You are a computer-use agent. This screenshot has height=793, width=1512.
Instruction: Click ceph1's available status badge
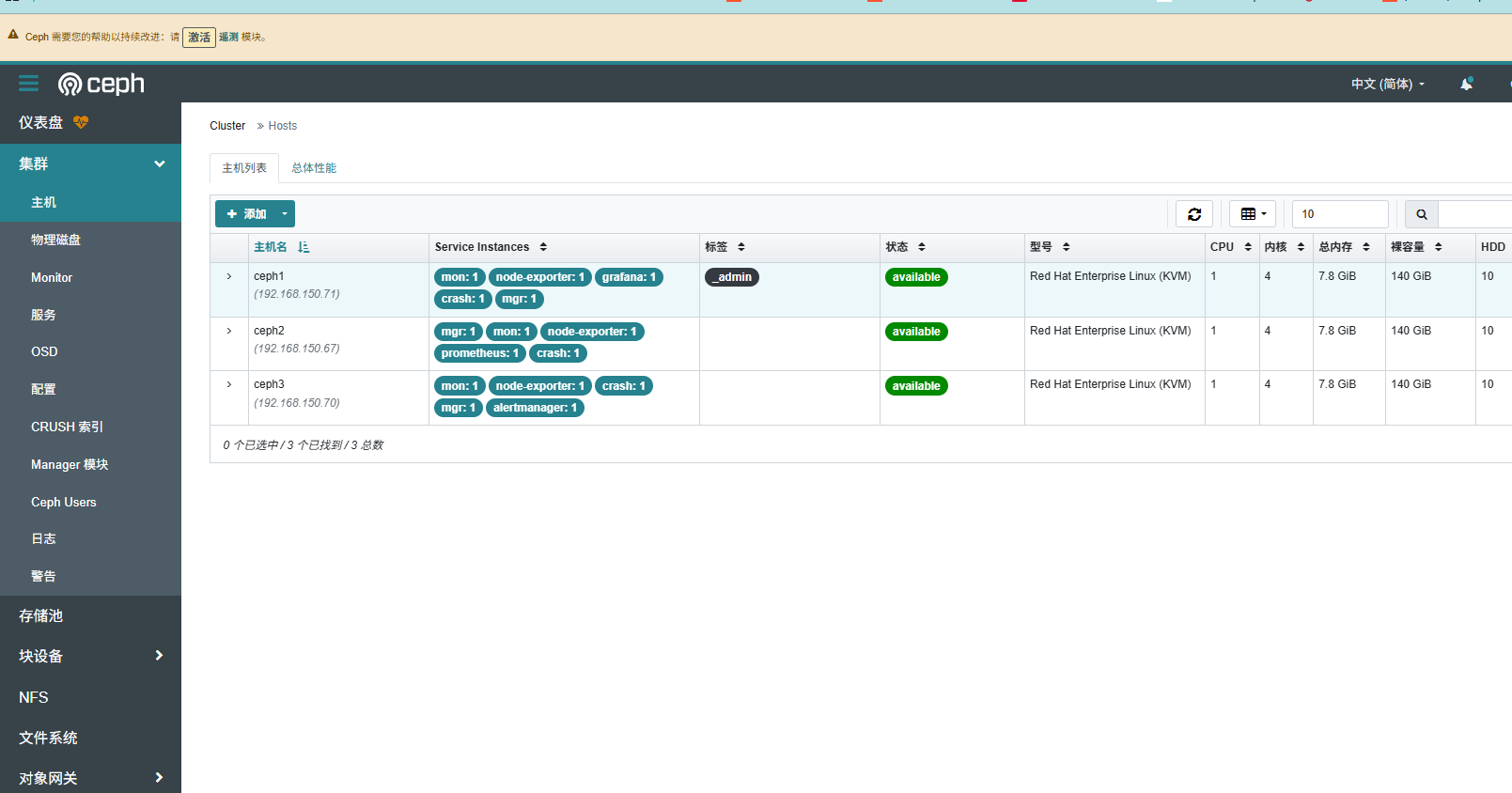tap(916, 277)
